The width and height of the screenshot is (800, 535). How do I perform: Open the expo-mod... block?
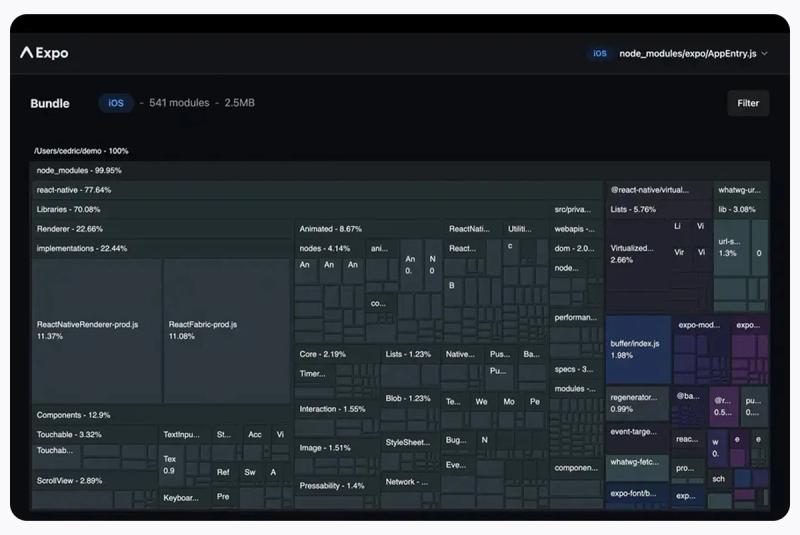coord(701,325)
